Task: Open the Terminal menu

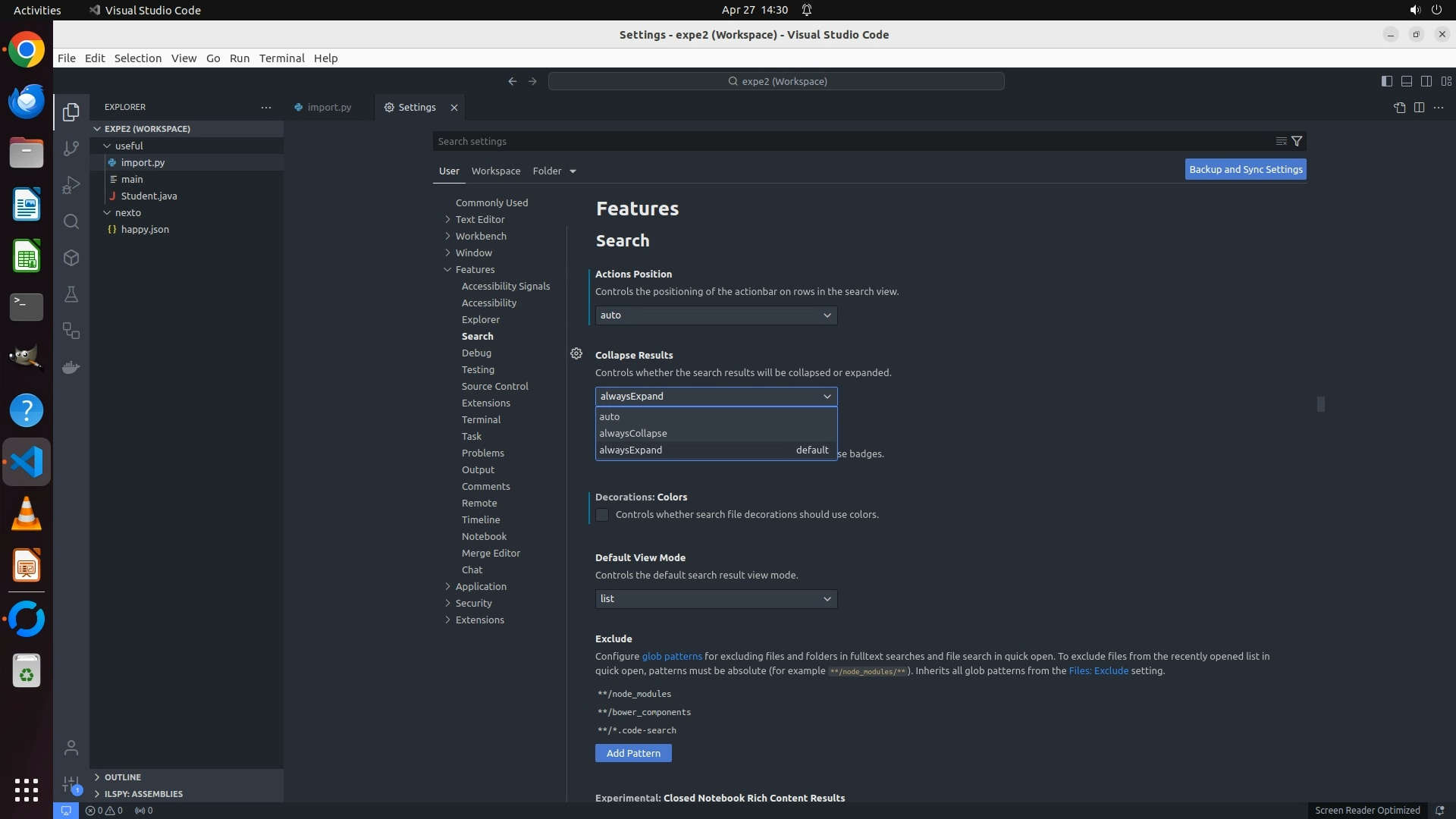Action: (x=281, y=58)
